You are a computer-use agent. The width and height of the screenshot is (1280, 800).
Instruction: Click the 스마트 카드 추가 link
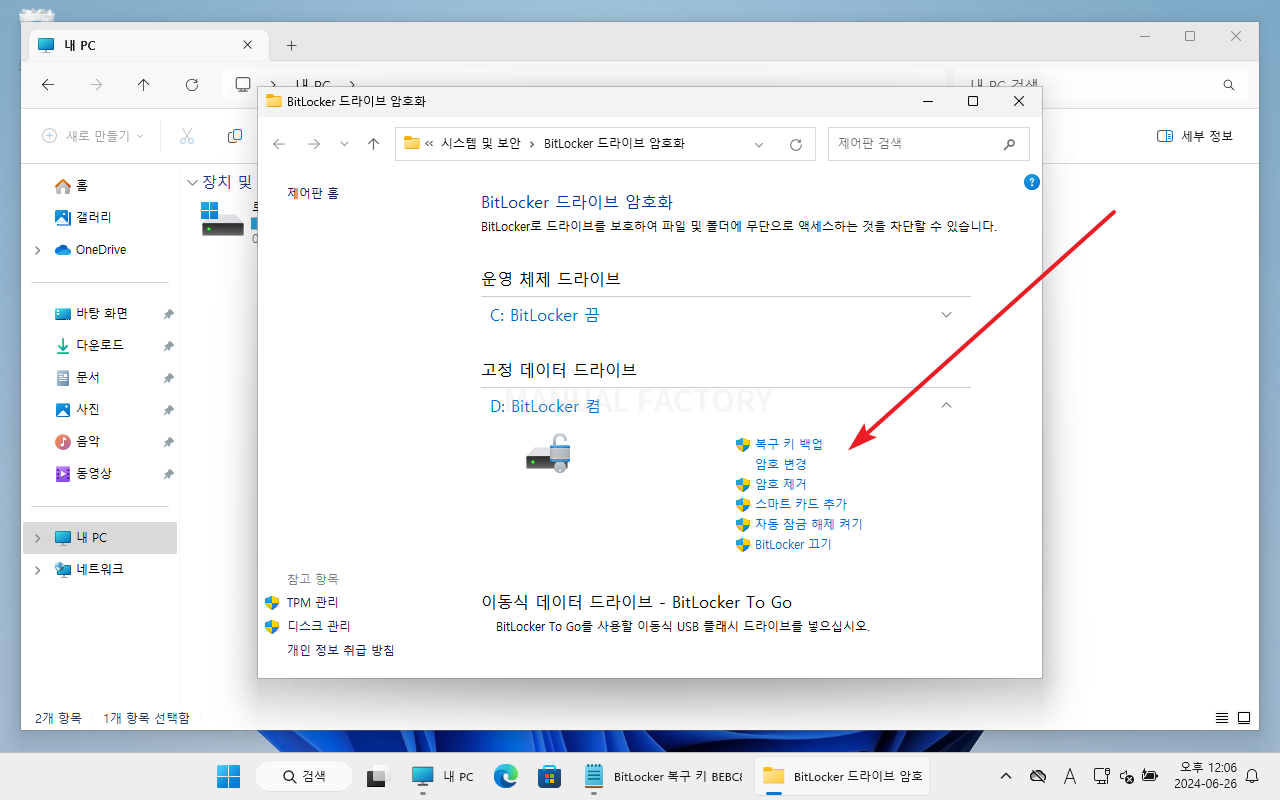coord(801,504)
